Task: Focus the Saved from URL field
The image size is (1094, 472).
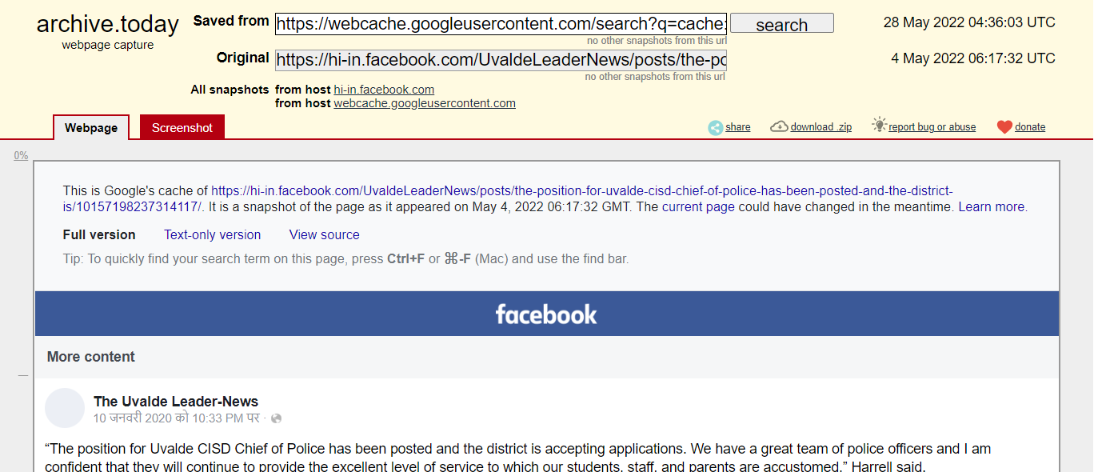Action: (x=501, y=24)
